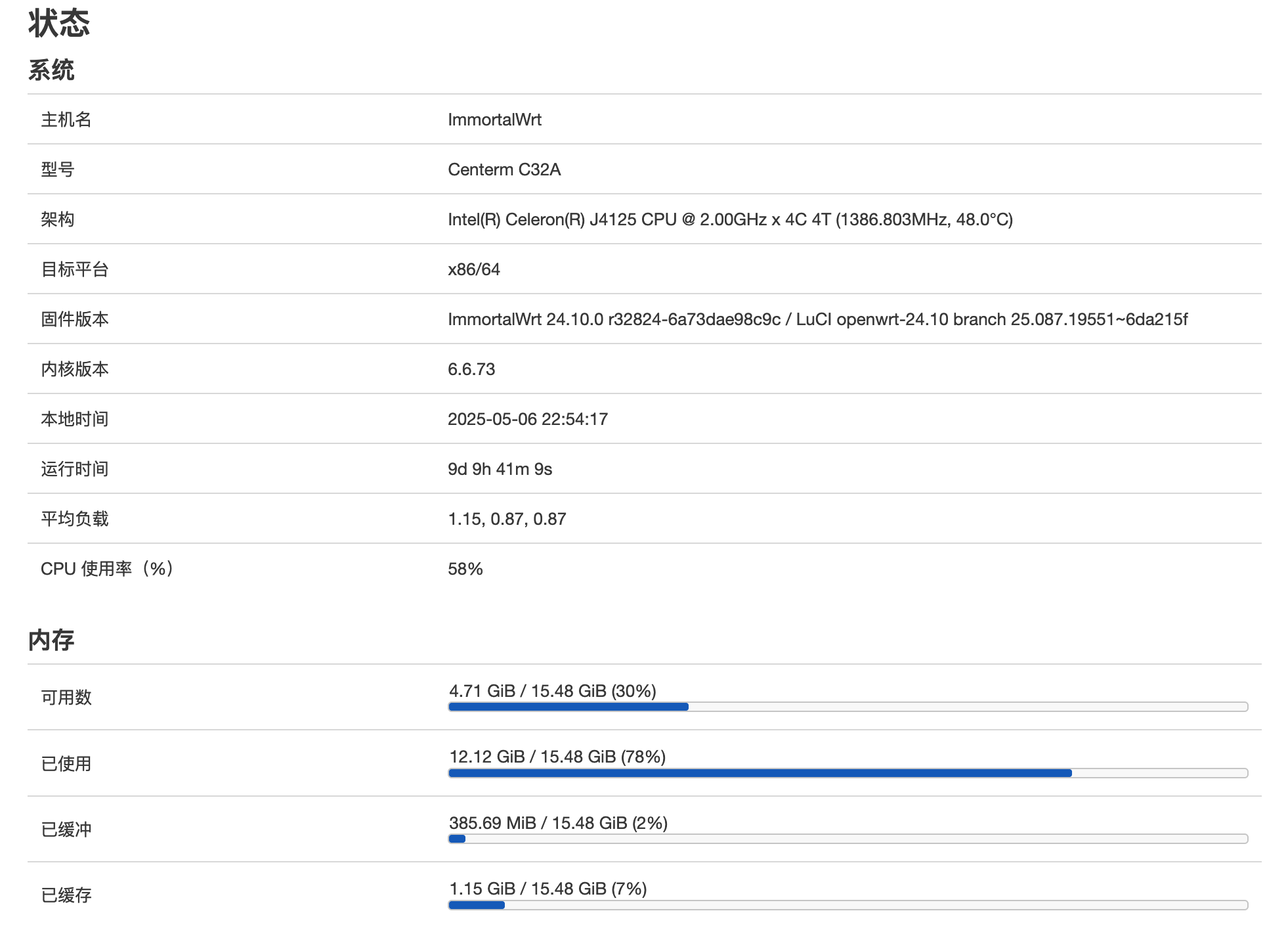Screen dimensions: 1288x934
Task: Click the 主机名 row label
Action: (66, 120)
